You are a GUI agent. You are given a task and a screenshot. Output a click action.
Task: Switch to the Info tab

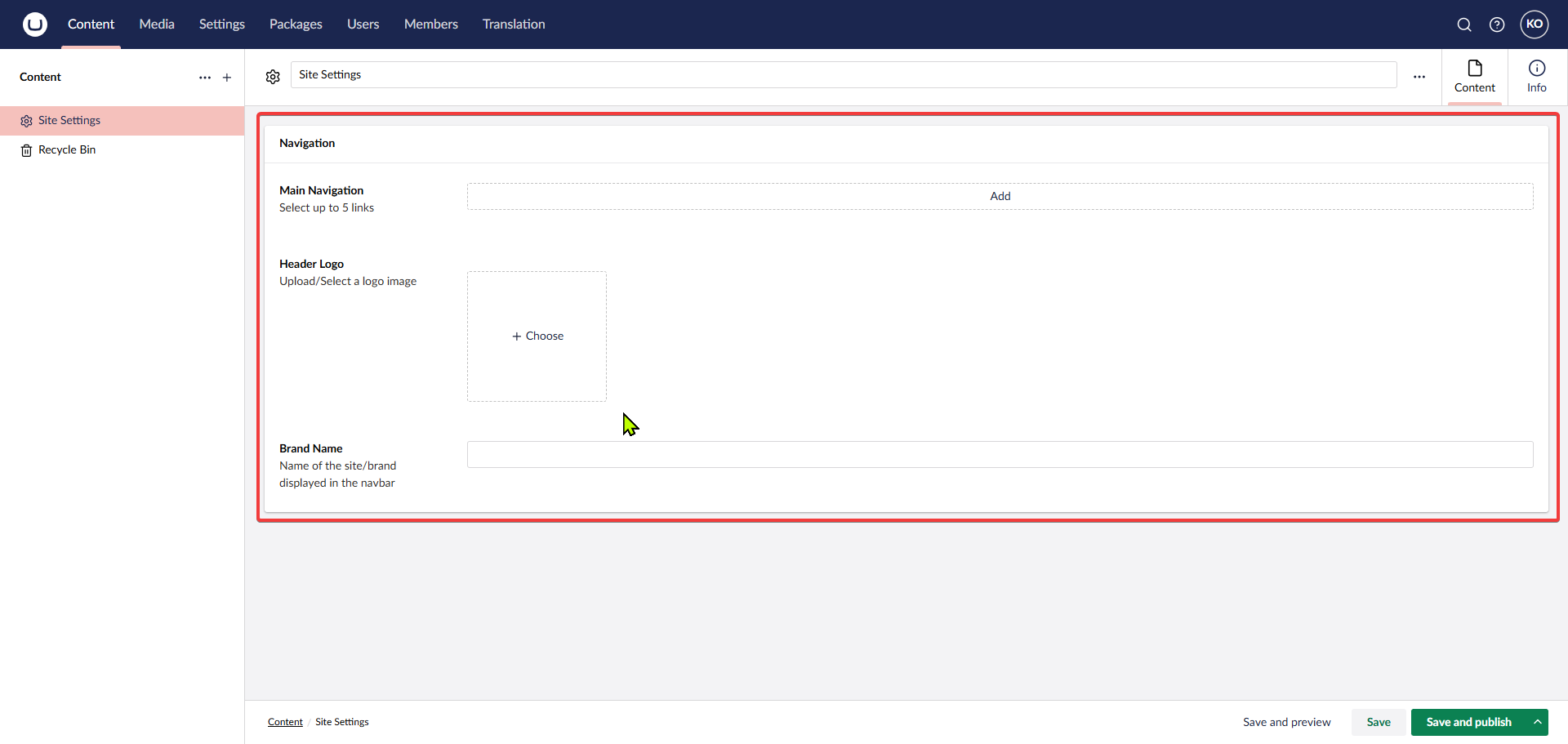click(x=1537, y=77)
